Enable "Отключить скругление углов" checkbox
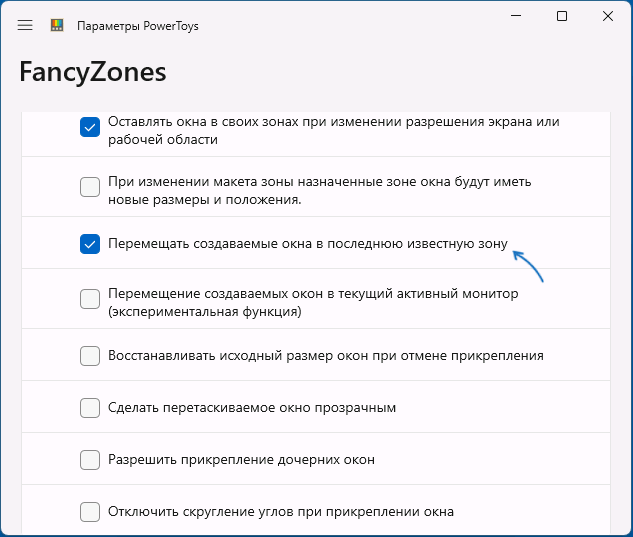The width and height of the screenshot is (633, 537). pyautogui.click(x=90, y=512)
